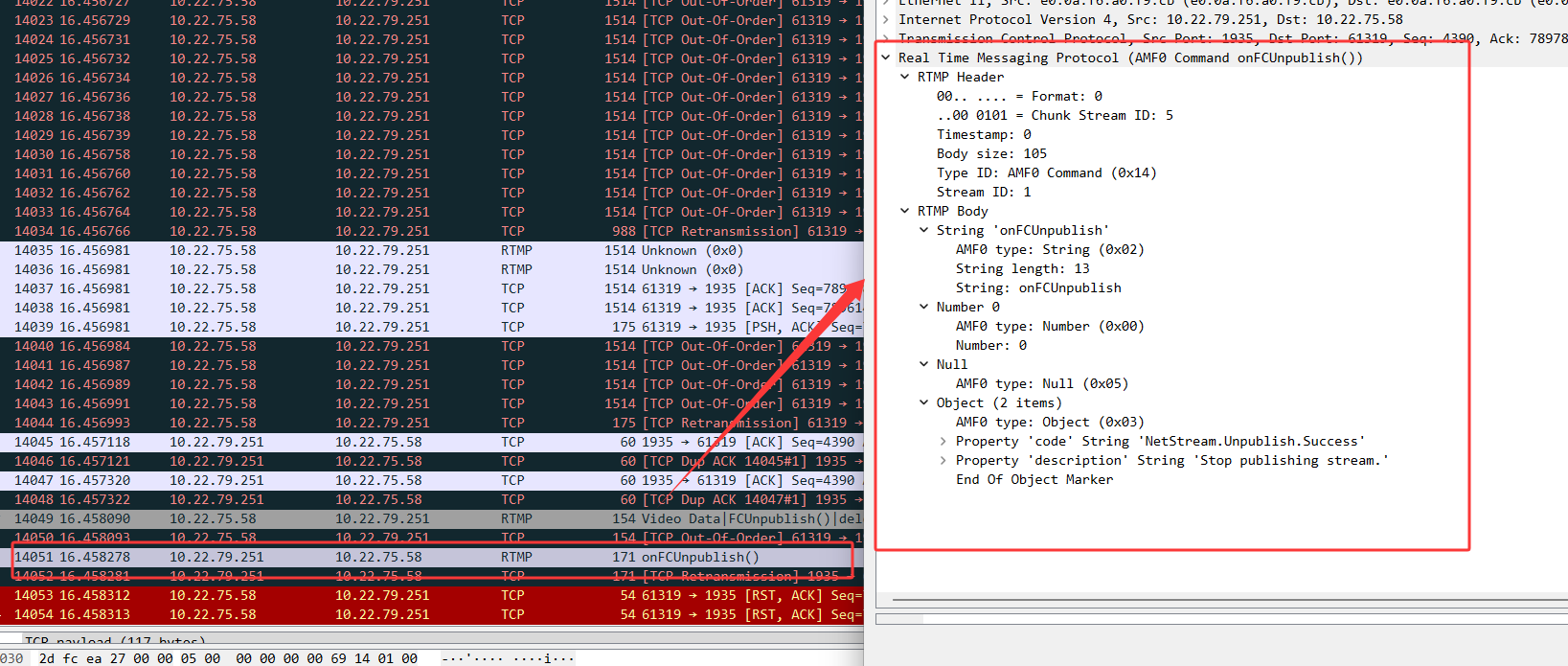This screenshot has height=666, width=1568.
Task: Select packet 14052 Retransmission row
Action: 432,576
